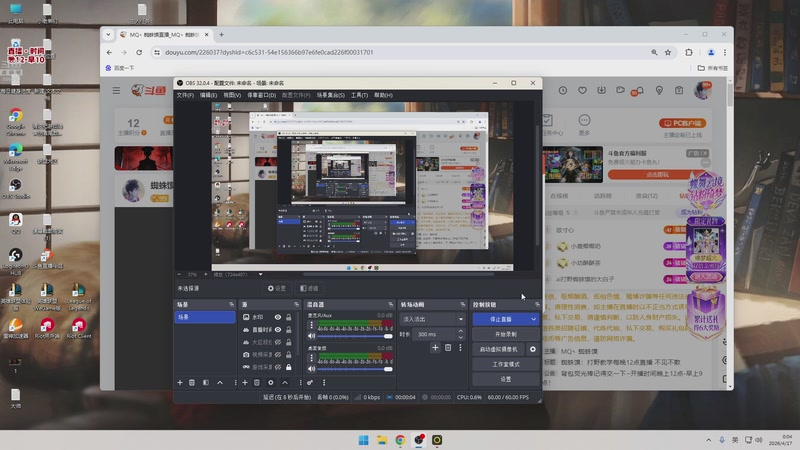Open Chrome extensions puzzle icon
This screenshot has width=800, height=450.
coord(689,53)
